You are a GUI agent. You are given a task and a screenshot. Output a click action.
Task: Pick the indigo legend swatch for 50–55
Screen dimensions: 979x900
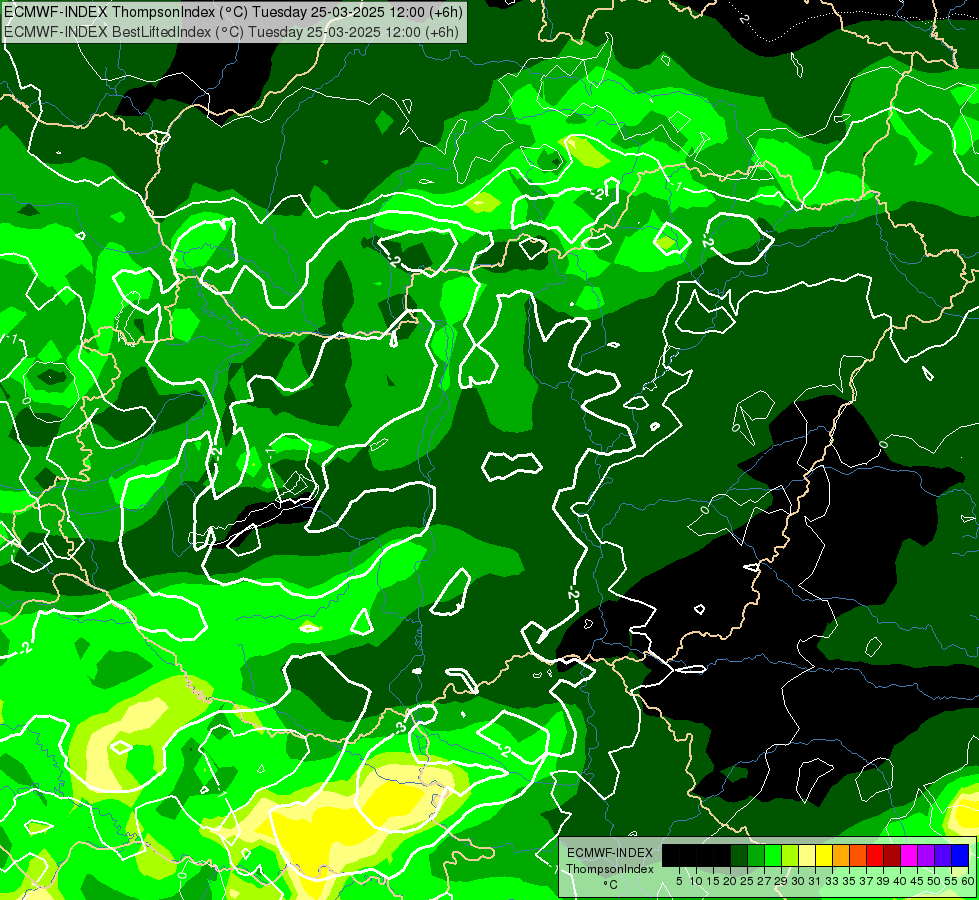pos(943,855)
